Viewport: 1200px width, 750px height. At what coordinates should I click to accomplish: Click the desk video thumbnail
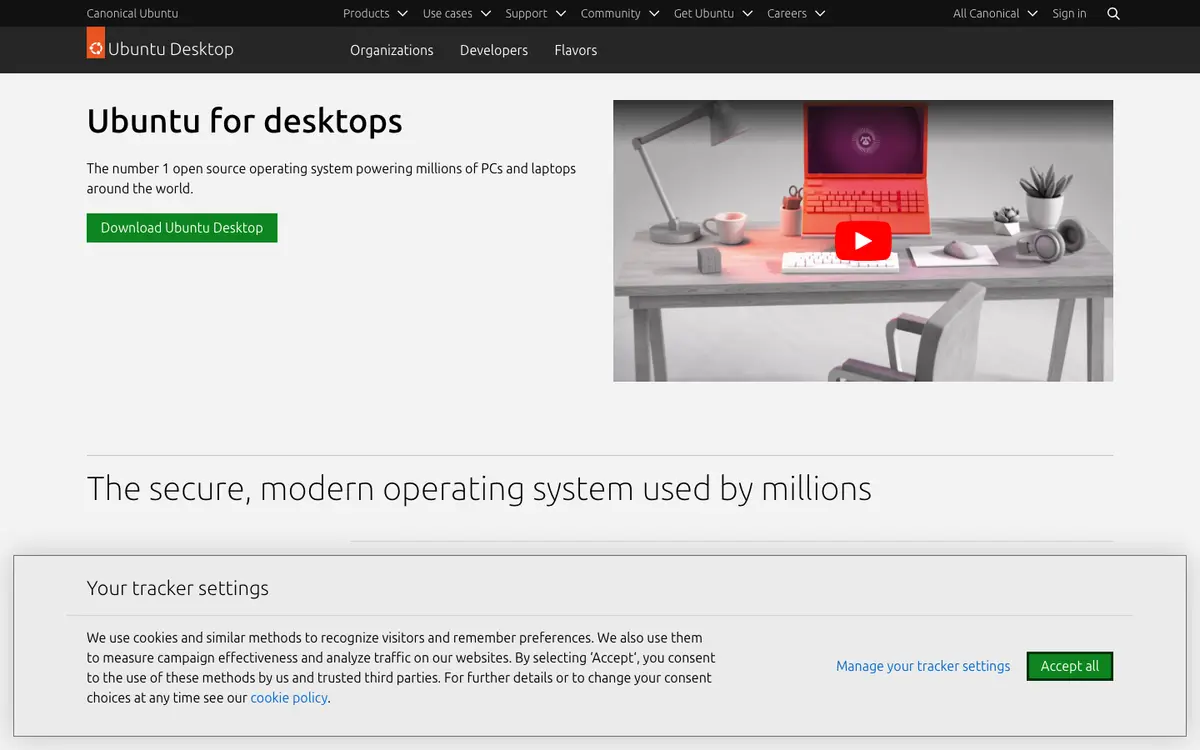[x=863, y=240]
